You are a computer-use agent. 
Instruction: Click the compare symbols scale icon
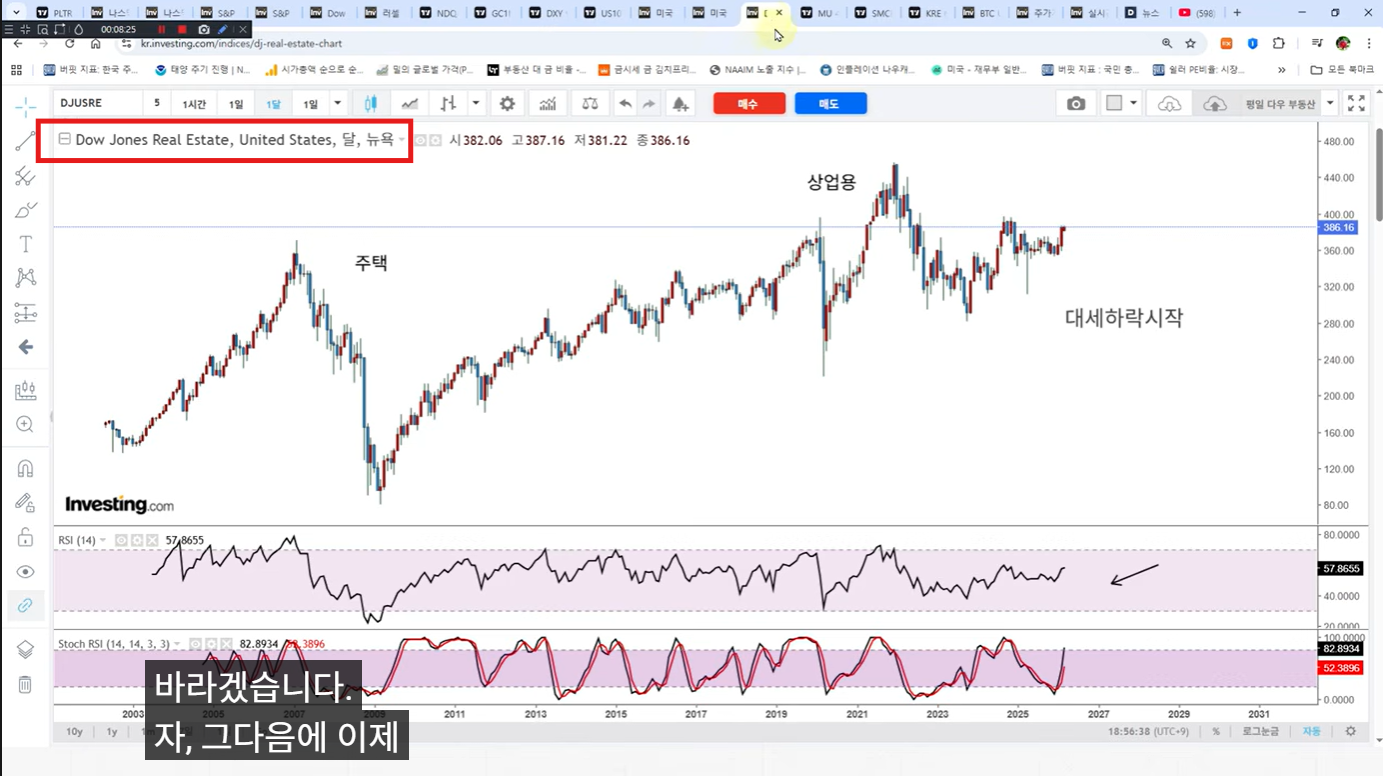590,103
